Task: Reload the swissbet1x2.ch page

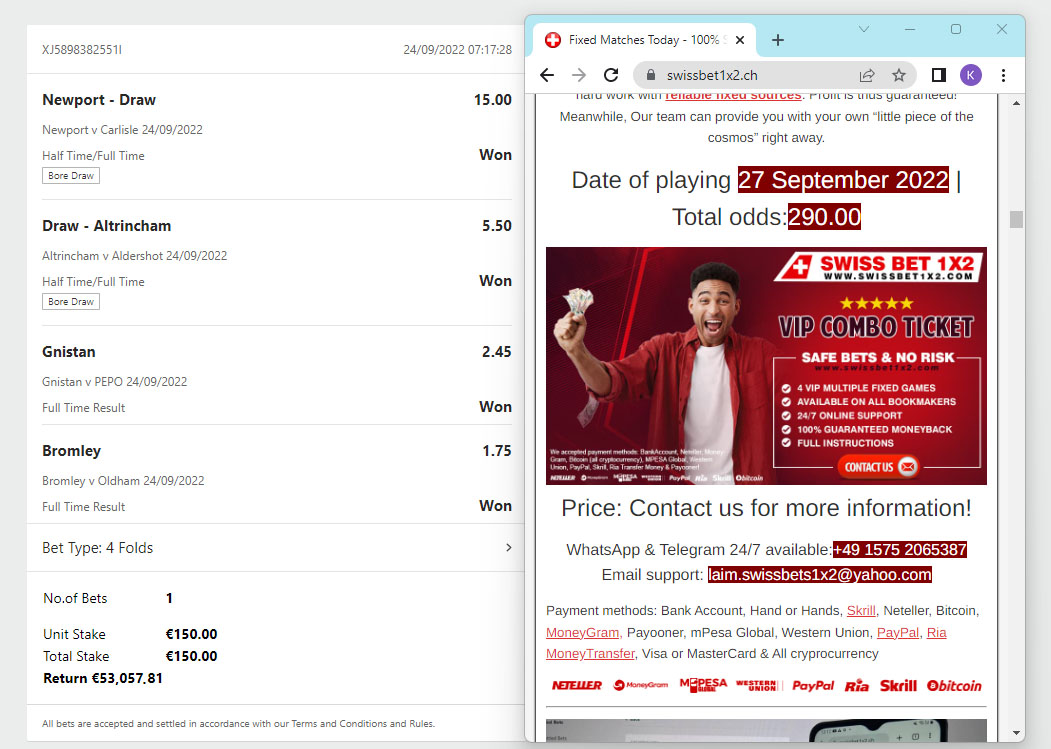Action: [x=611, y=75]
